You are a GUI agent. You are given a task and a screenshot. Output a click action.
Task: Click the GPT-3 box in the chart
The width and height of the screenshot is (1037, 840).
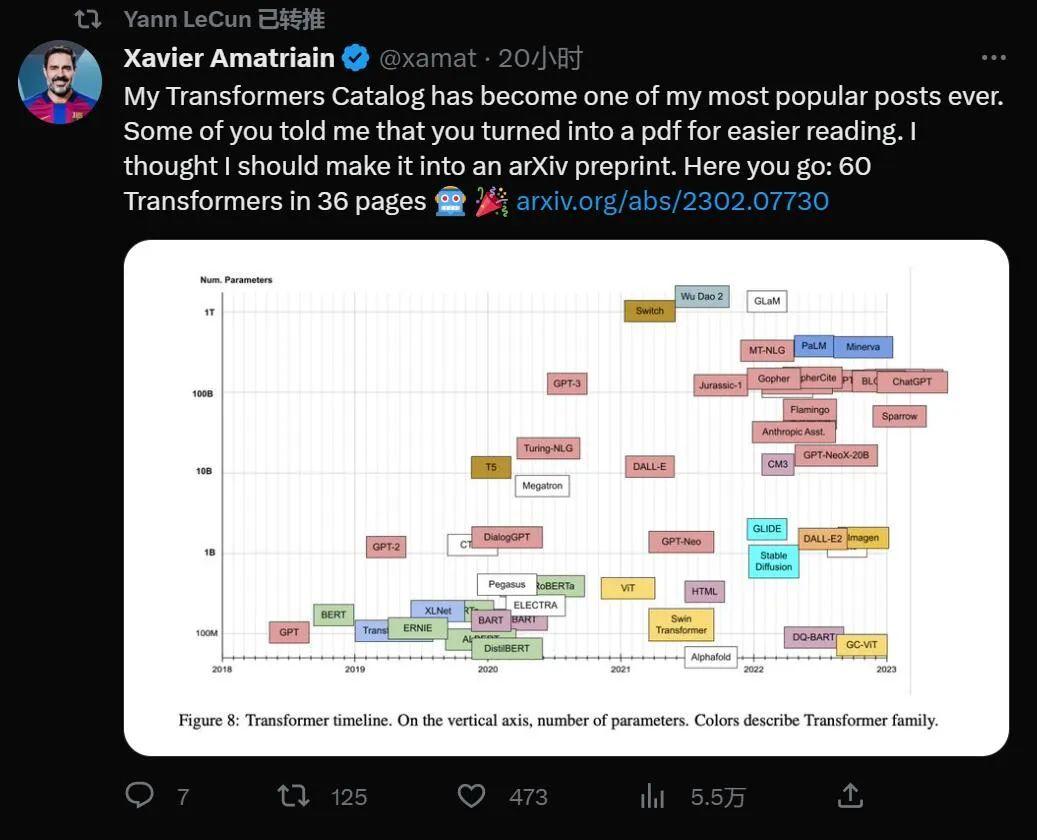[x=566, y=383]
